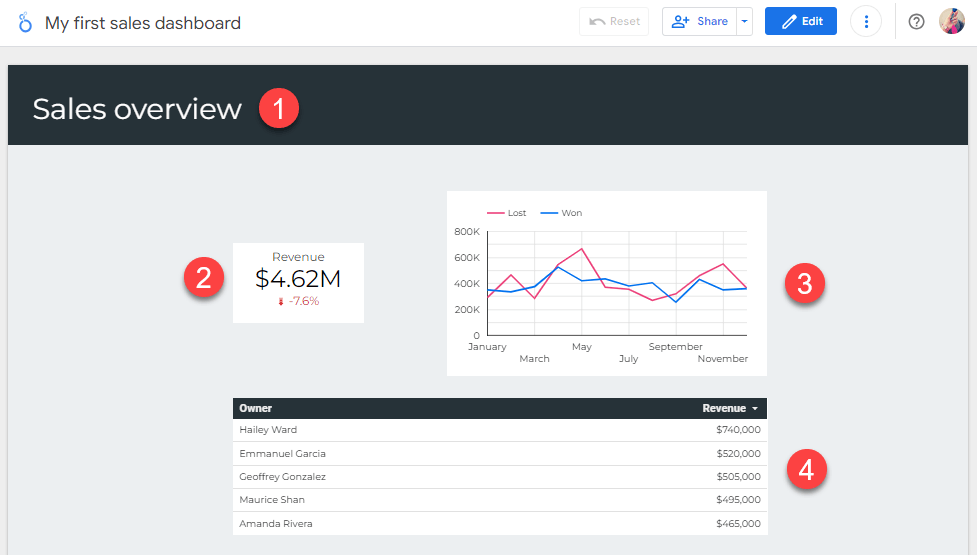Click the Reset button
This screenshot has height=555, width=977.
[614, 22]
